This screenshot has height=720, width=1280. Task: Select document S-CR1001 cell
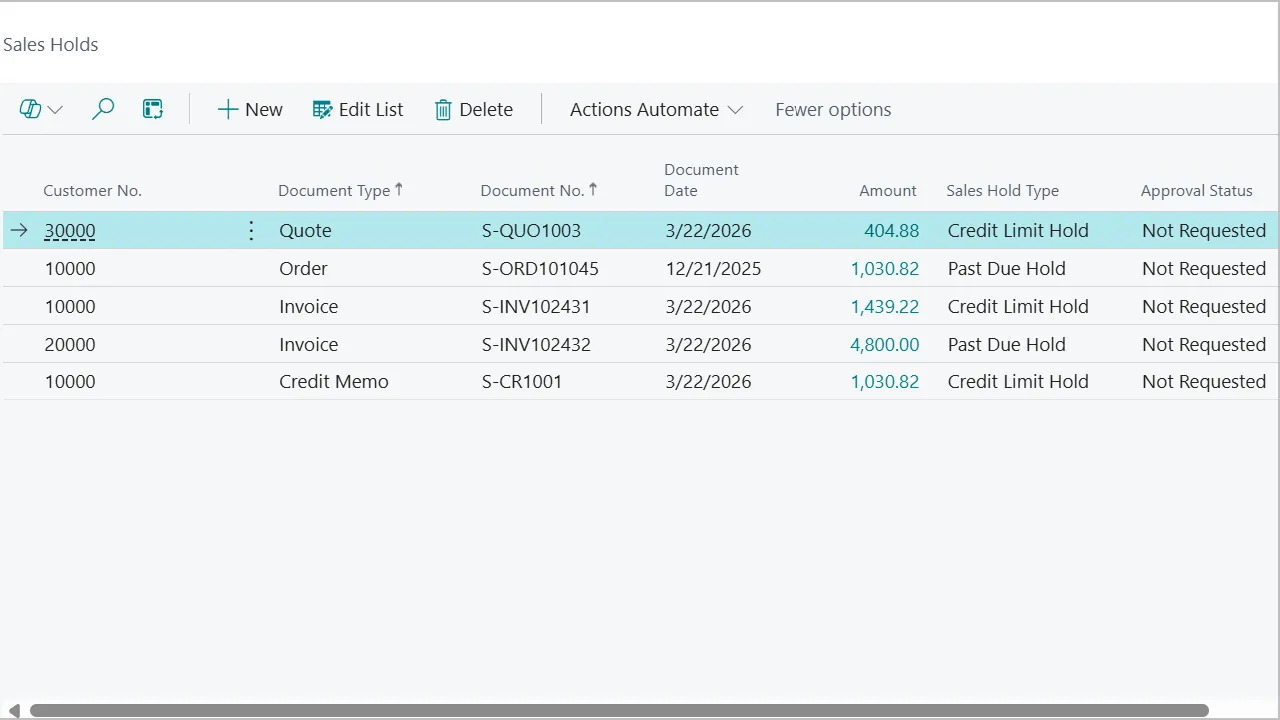[522, 382]
